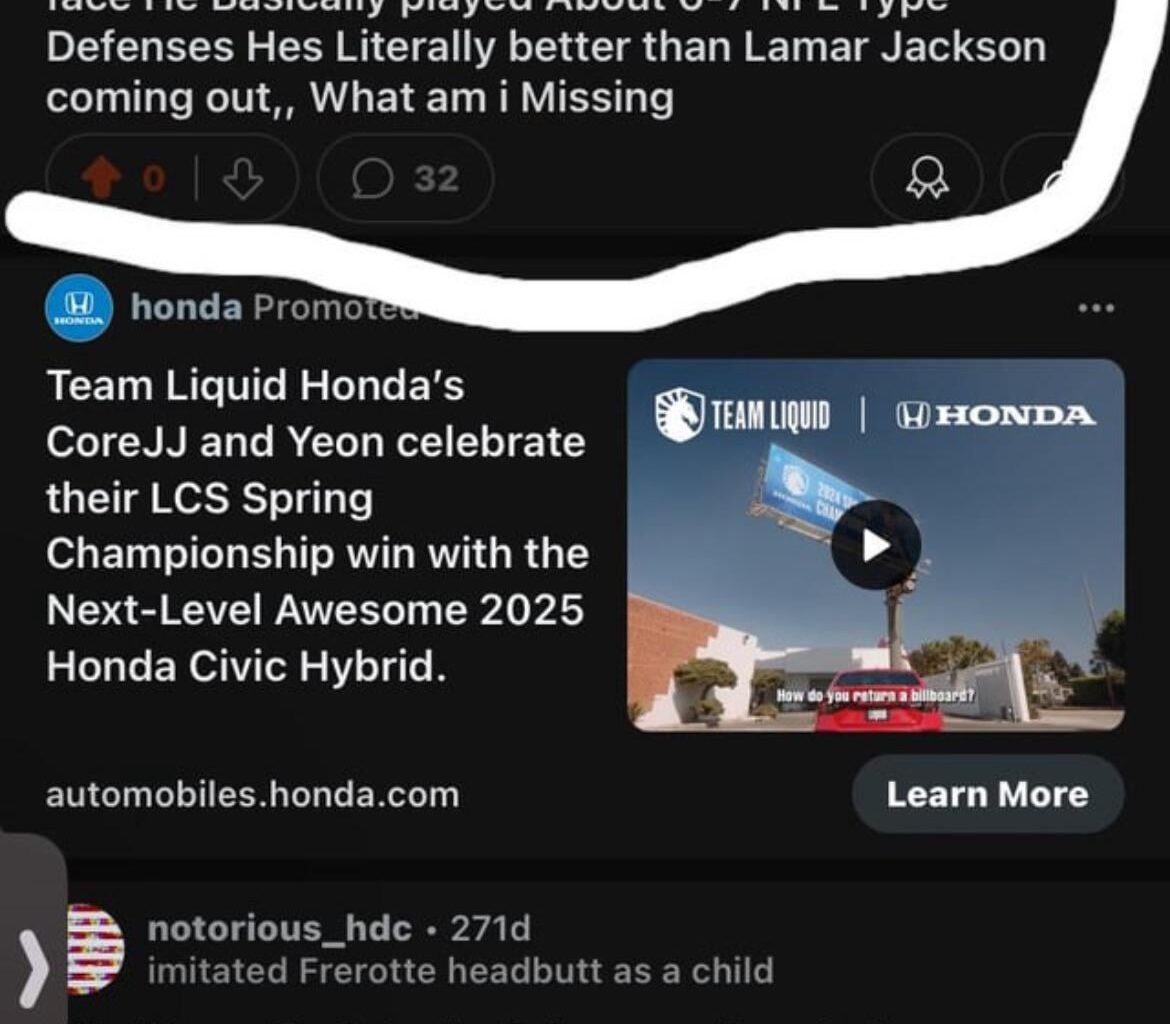The height and width of the screenshot is (1024, 1170).
Task: Open the Honda ad video thumbnail
Action: click(x=875, y=546)
